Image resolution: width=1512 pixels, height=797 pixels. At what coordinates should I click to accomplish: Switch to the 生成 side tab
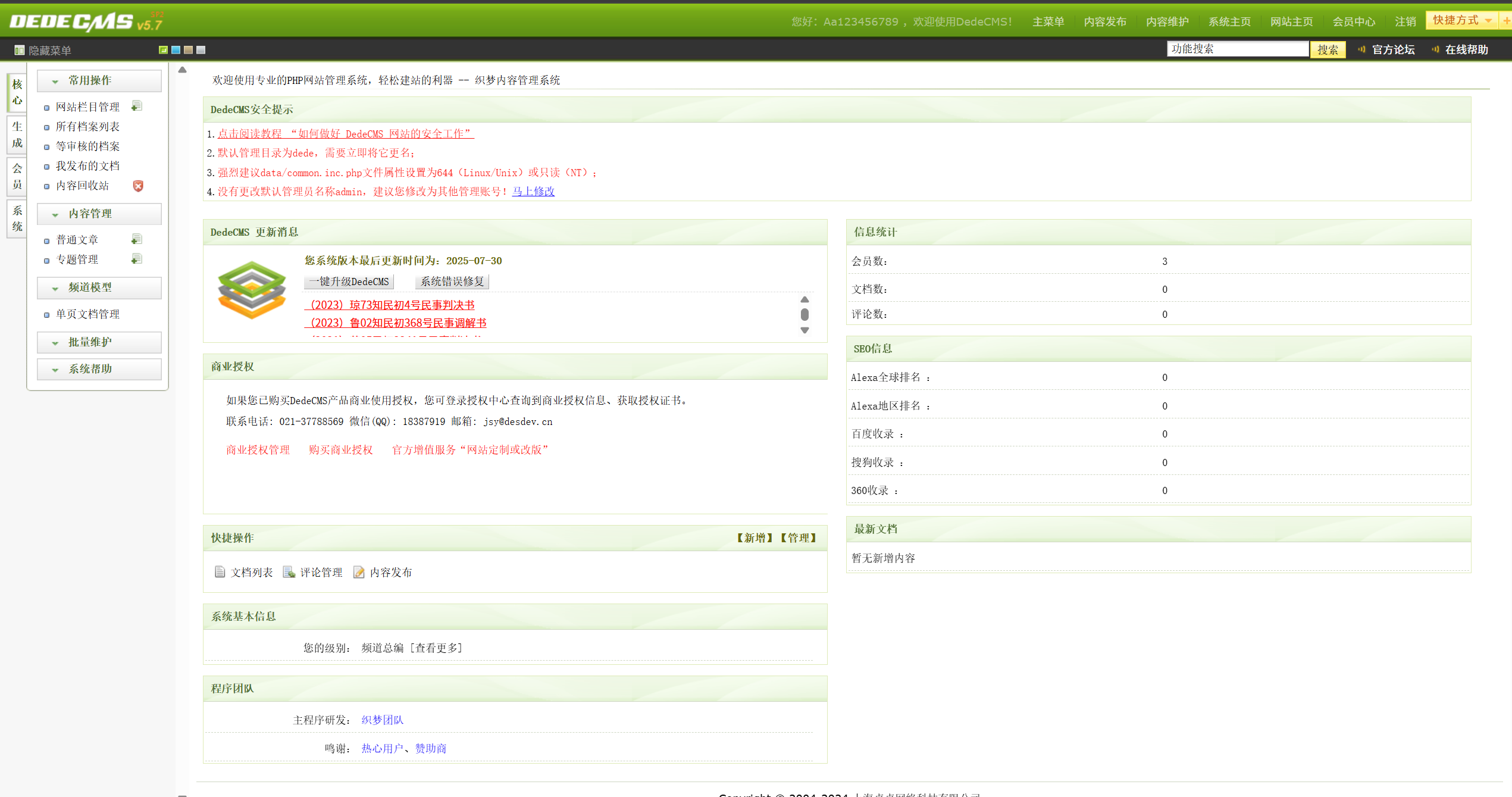[x=17, y=135]
